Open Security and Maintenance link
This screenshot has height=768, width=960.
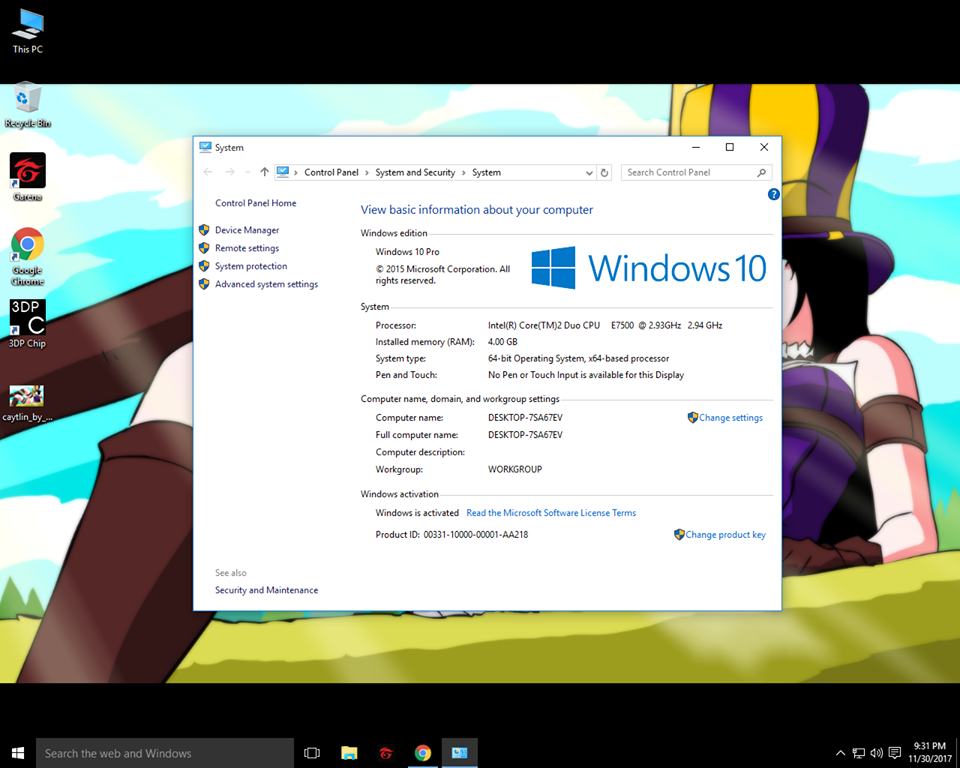pyautogui.click(x=266, y=590)
